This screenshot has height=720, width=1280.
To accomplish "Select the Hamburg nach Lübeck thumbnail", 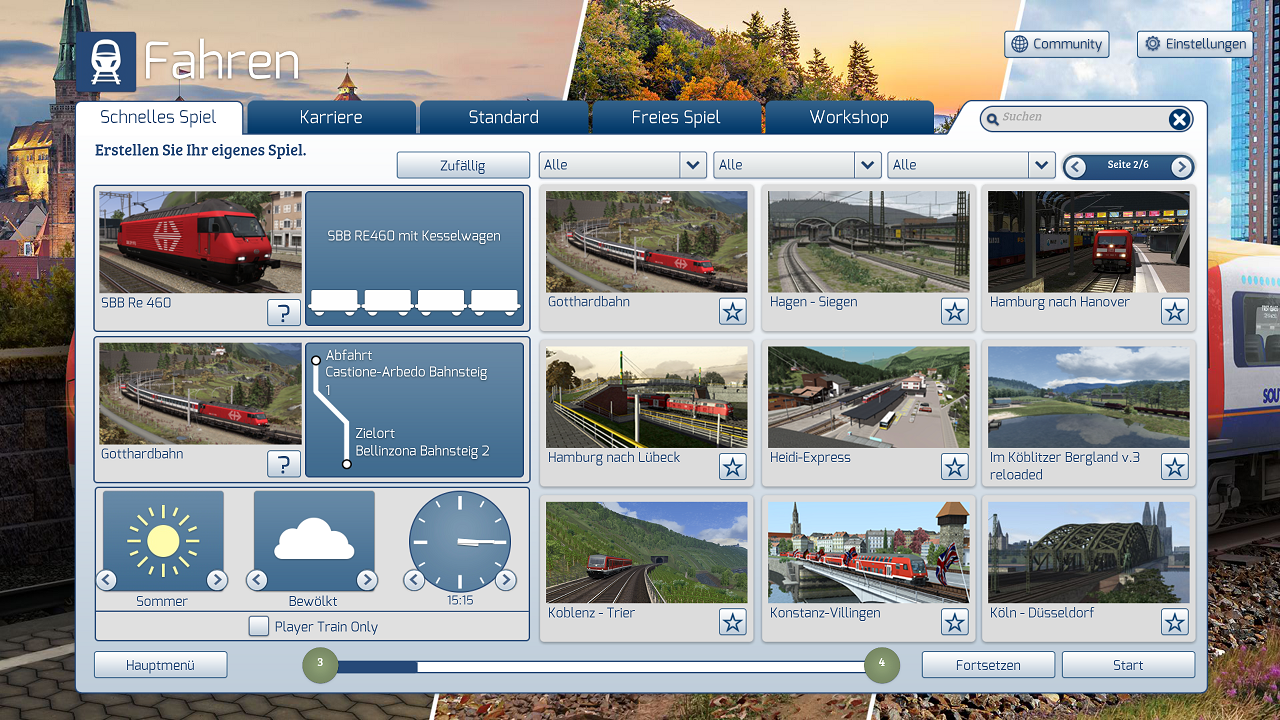I will [647, 397].
